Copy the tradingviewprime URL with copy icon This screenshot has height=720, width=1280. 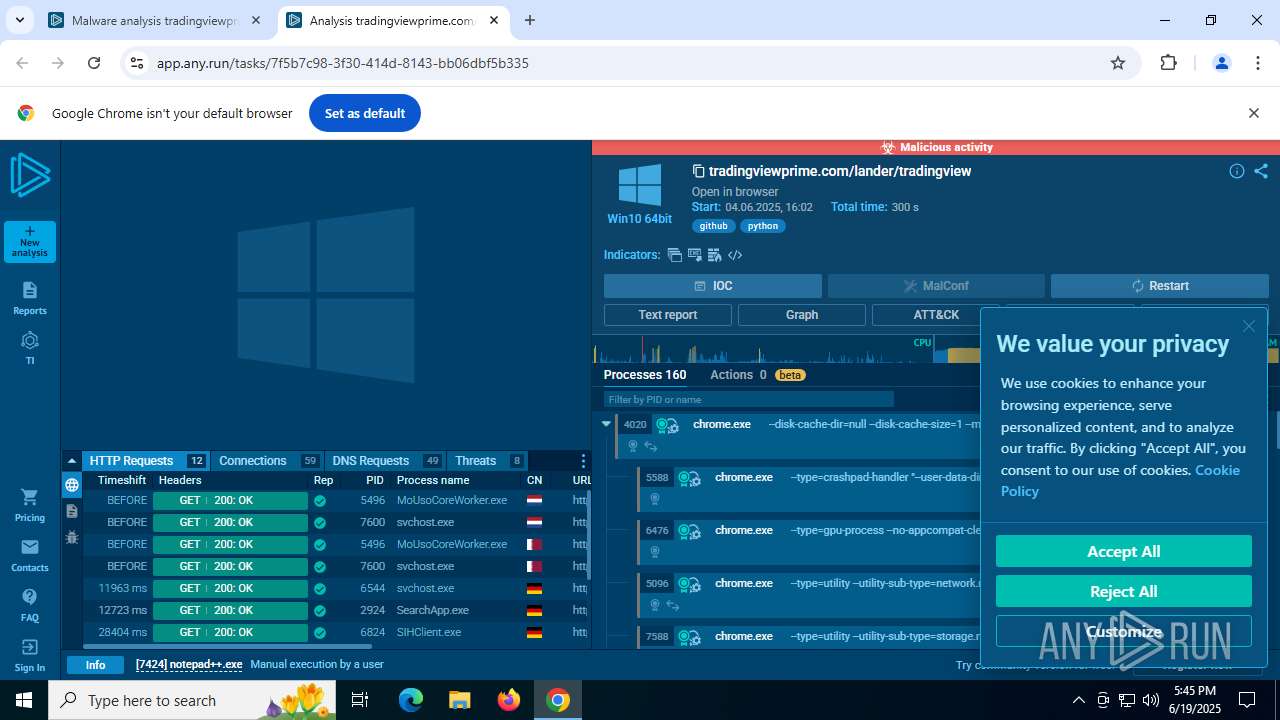699,171
